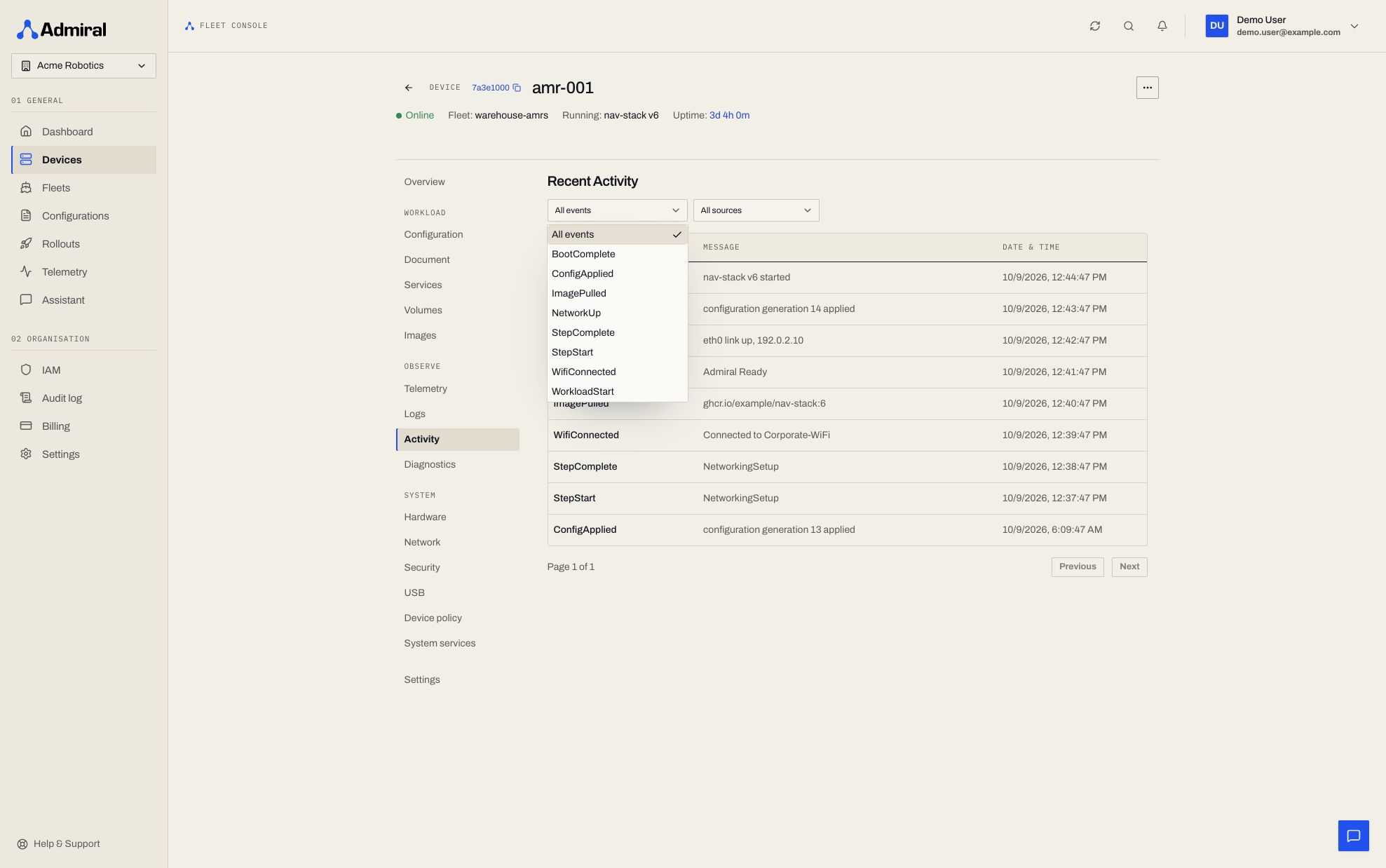Screen dimensions: 1386x868
Task: Copy the device ID 7a3e1000
Action: click(517, 88)
